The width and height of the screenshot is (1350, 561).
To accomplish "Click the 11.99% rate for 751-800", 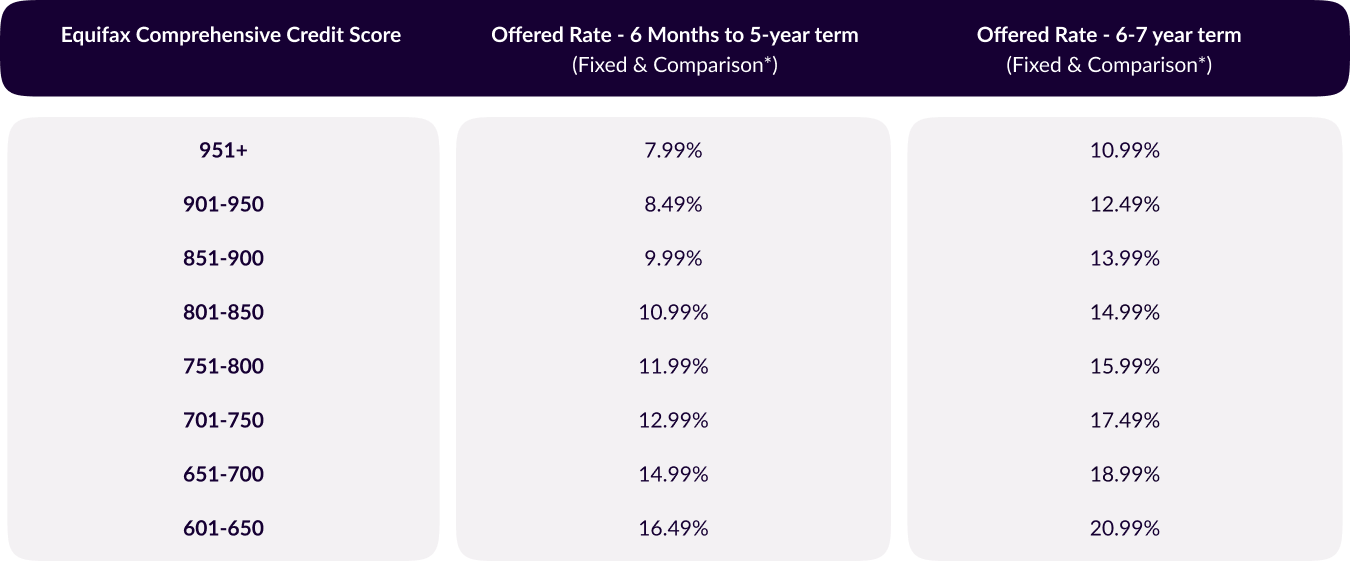I will click(673, 367).
